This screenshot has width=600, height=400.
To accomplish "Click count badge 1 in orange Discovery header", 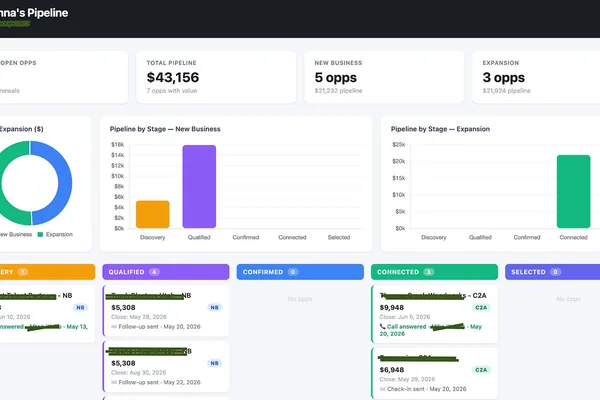I will click(x=23, y=272).
